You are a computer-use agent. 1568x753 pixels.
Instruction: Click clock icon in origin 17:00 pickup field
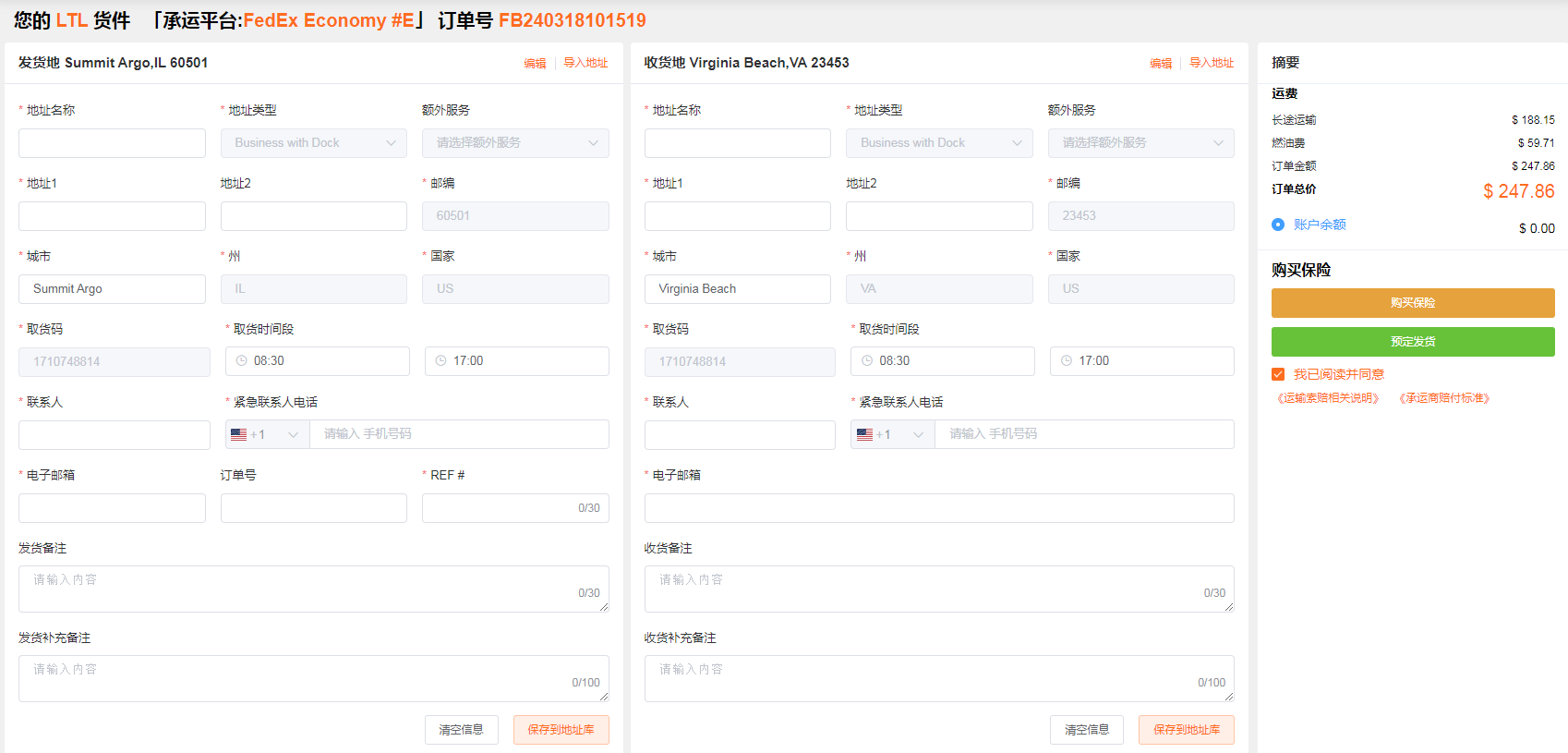440,361
